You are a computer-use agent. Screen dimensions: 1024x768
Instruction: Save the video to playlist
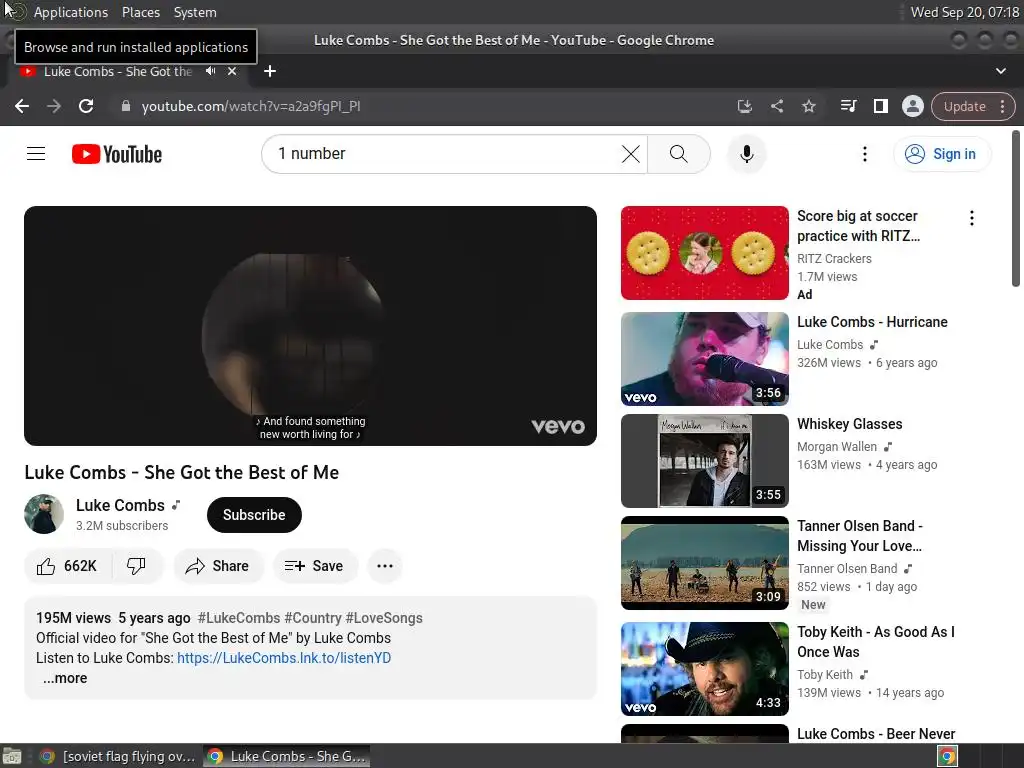pyautogui.click(x=314, y=566)
